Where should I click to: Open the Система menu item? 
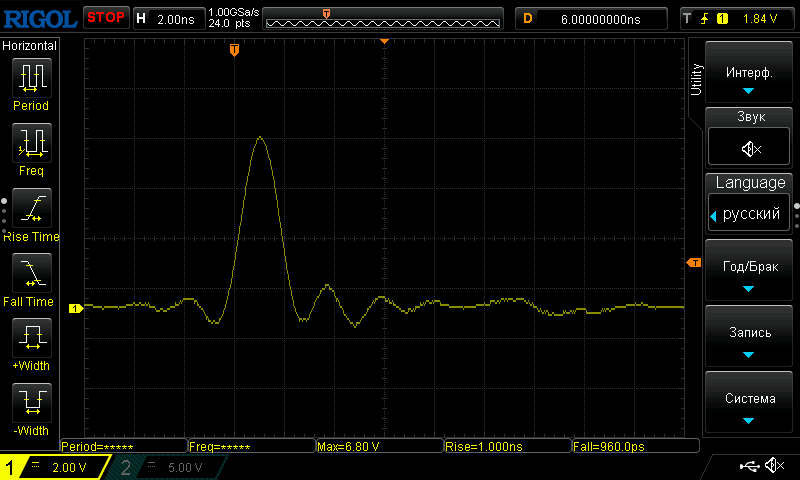click(x=749, y=404)
